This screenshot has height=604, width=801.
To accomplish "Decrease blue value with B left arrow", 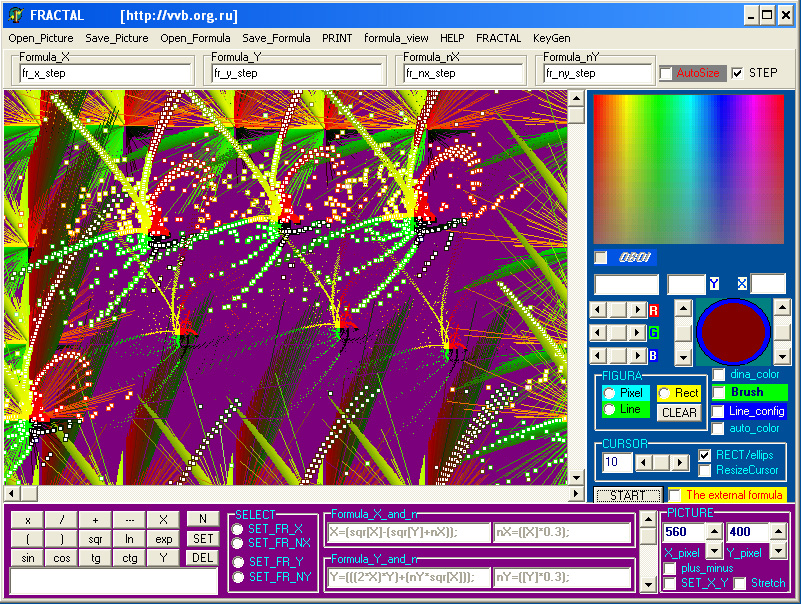I will click(x=598, y=356).
